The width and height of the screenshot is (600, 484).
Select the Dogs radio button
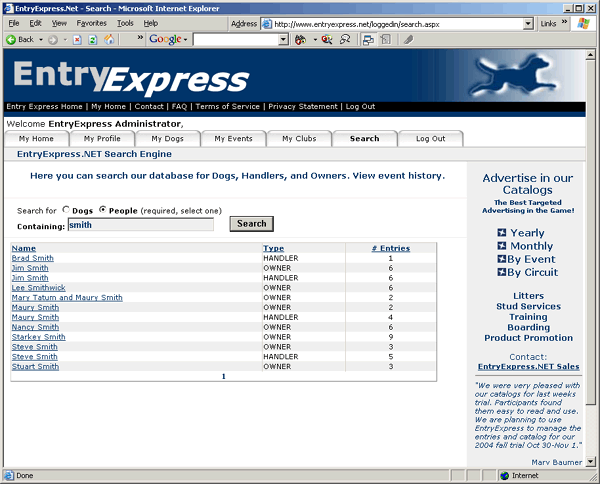(x=66, y=210)
